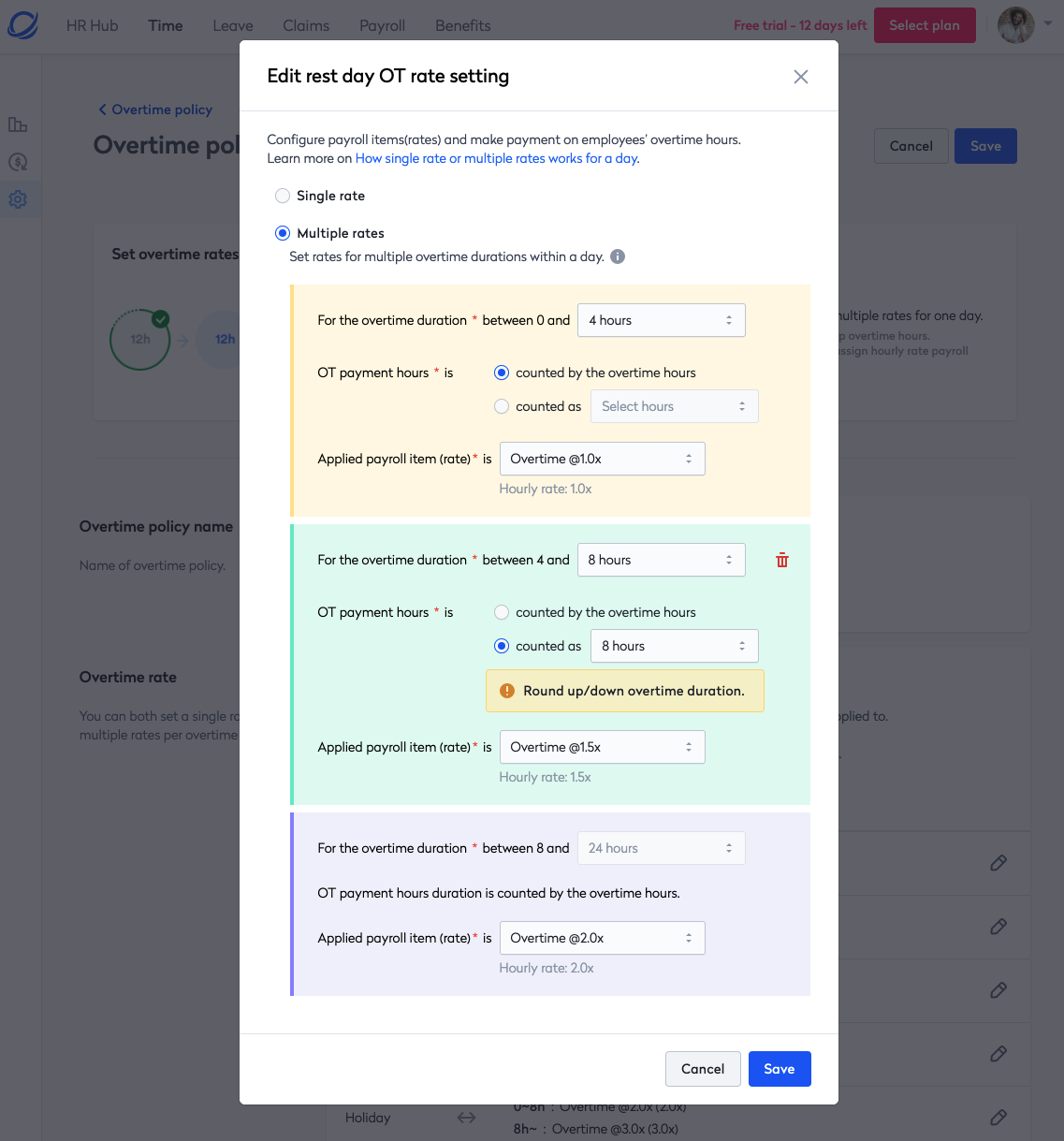Choose counted by overtime hours in 4-8 block
The image size is (1064, 1141).
(502, 612)
